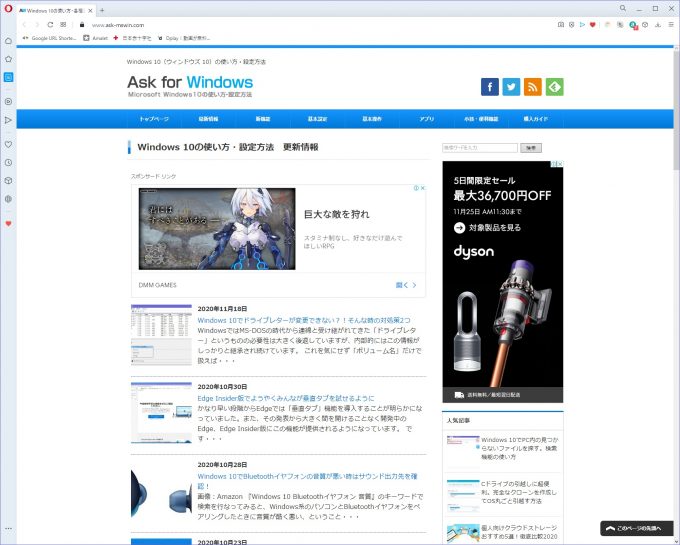This screenshot has height=545, width=680.
Task: Open the site's Facebook page icon
Action: pos(490,87)
